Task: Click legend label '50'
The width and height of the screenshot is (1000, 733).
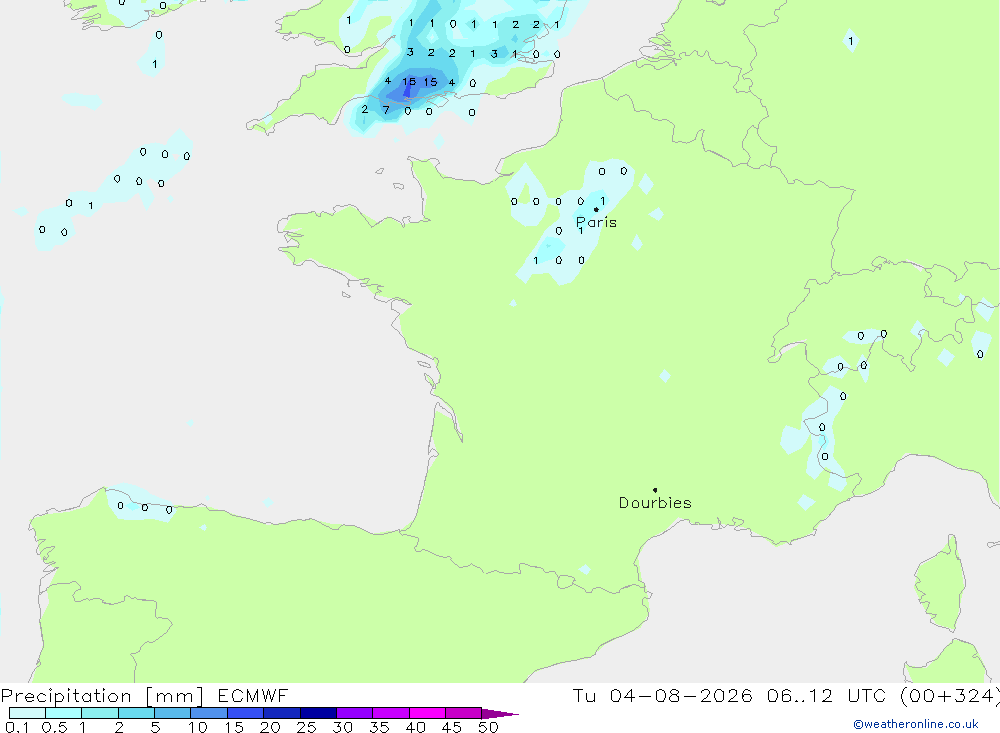Action: click(x=488, y=727)
